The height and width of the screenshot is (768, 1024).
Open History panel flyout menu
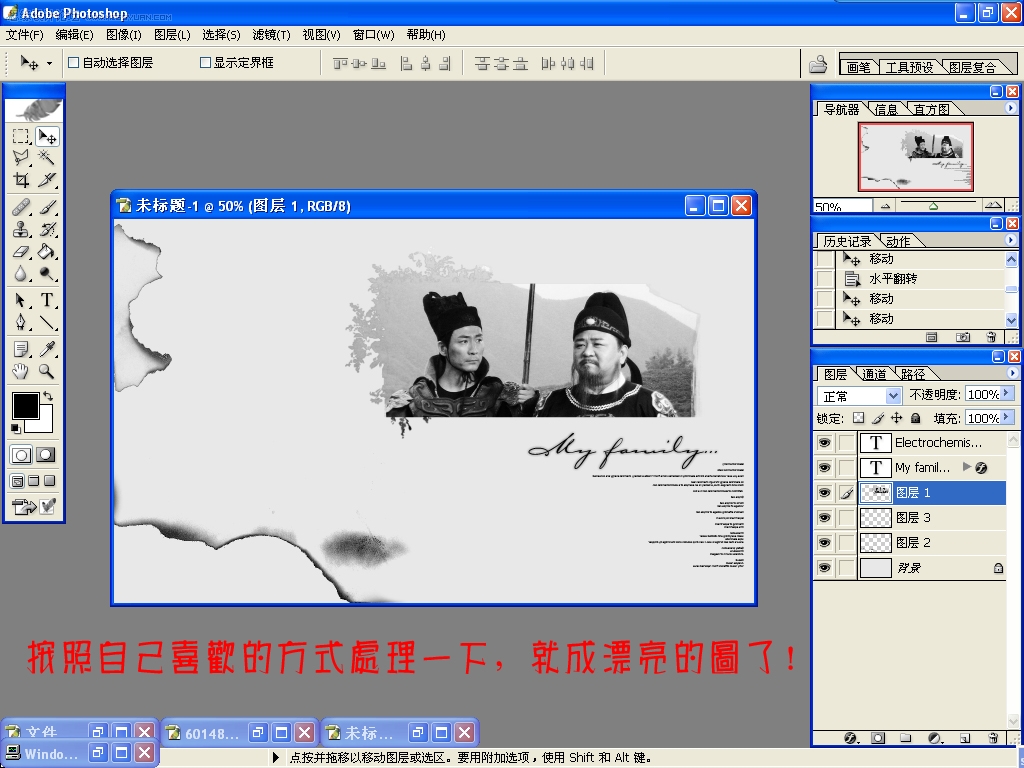pos(1011,240)
